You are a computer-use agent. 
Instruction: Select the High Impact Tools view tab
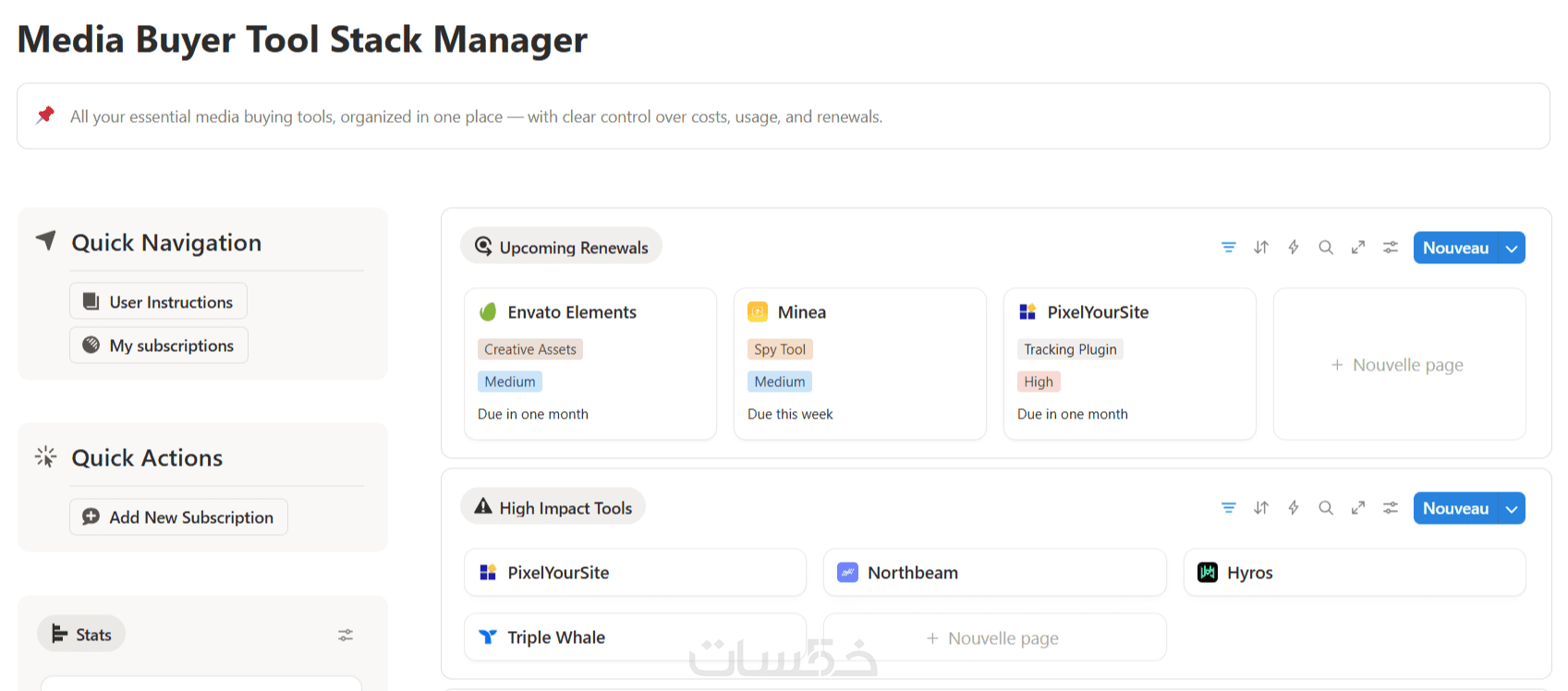point(553,506)
